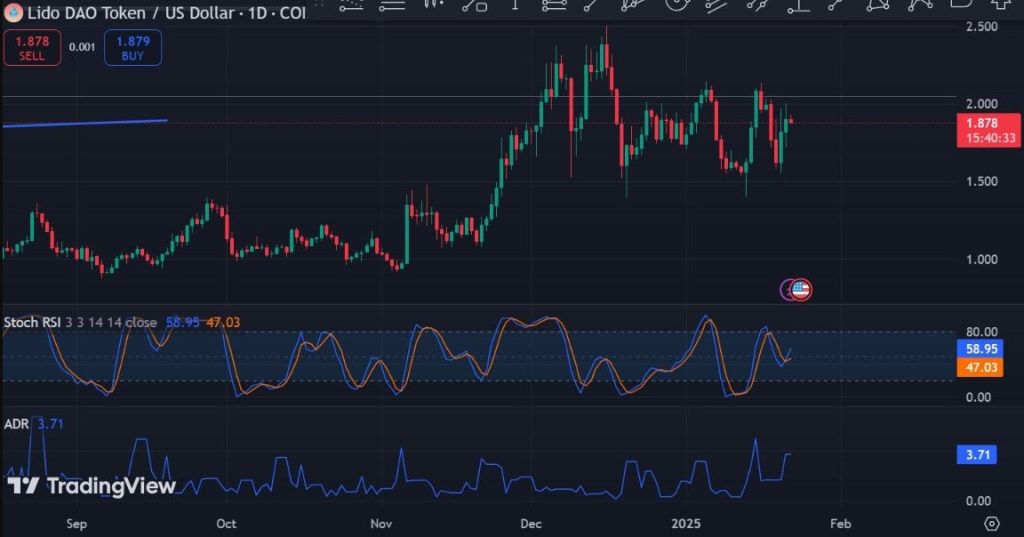Viewport: 1024px width, 537px height.
Task: Click the blue 3.71 ADR scale label
Action: pos(977,455)
